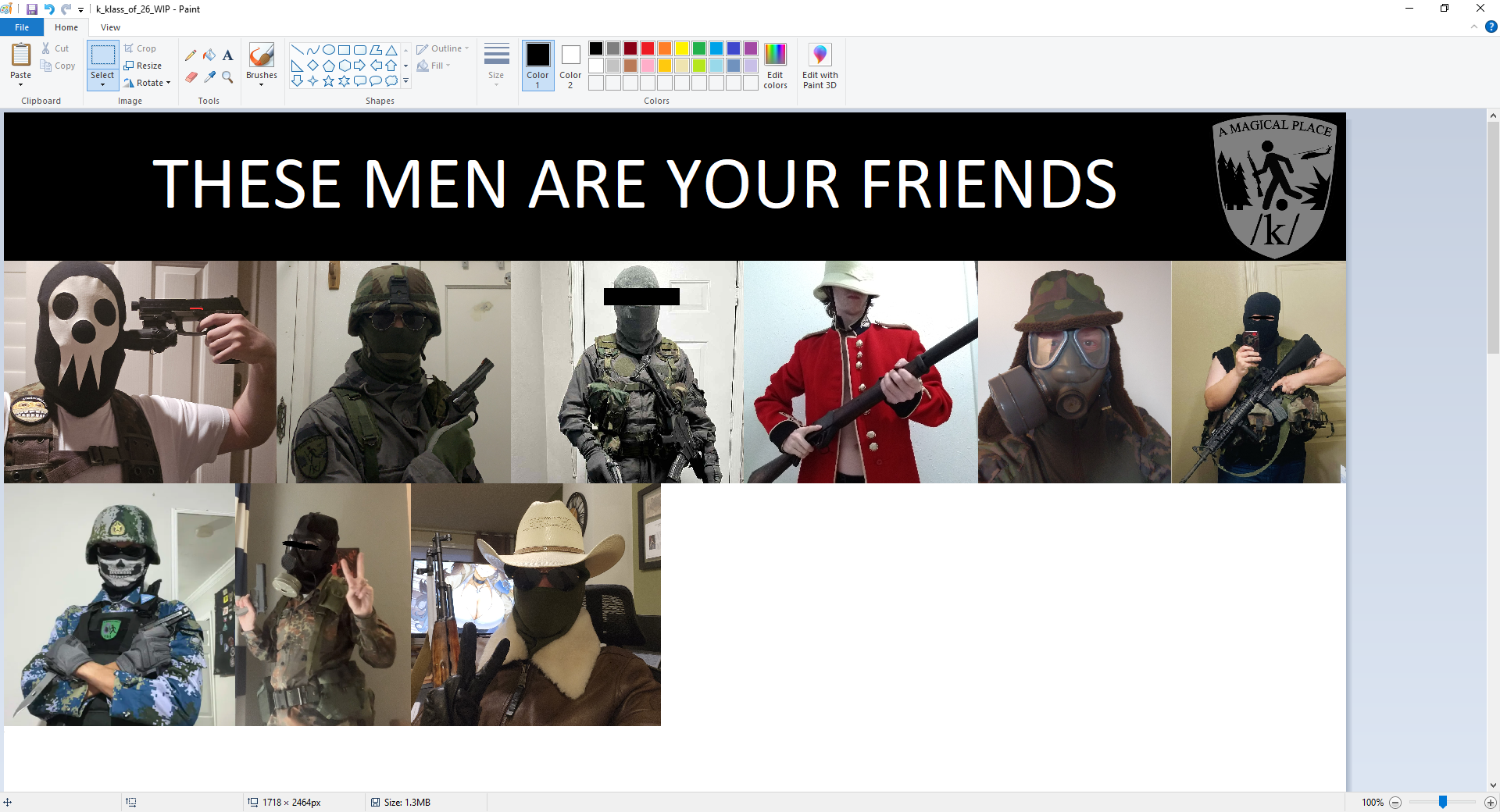Pick the Curve shape

click(313, 50)
